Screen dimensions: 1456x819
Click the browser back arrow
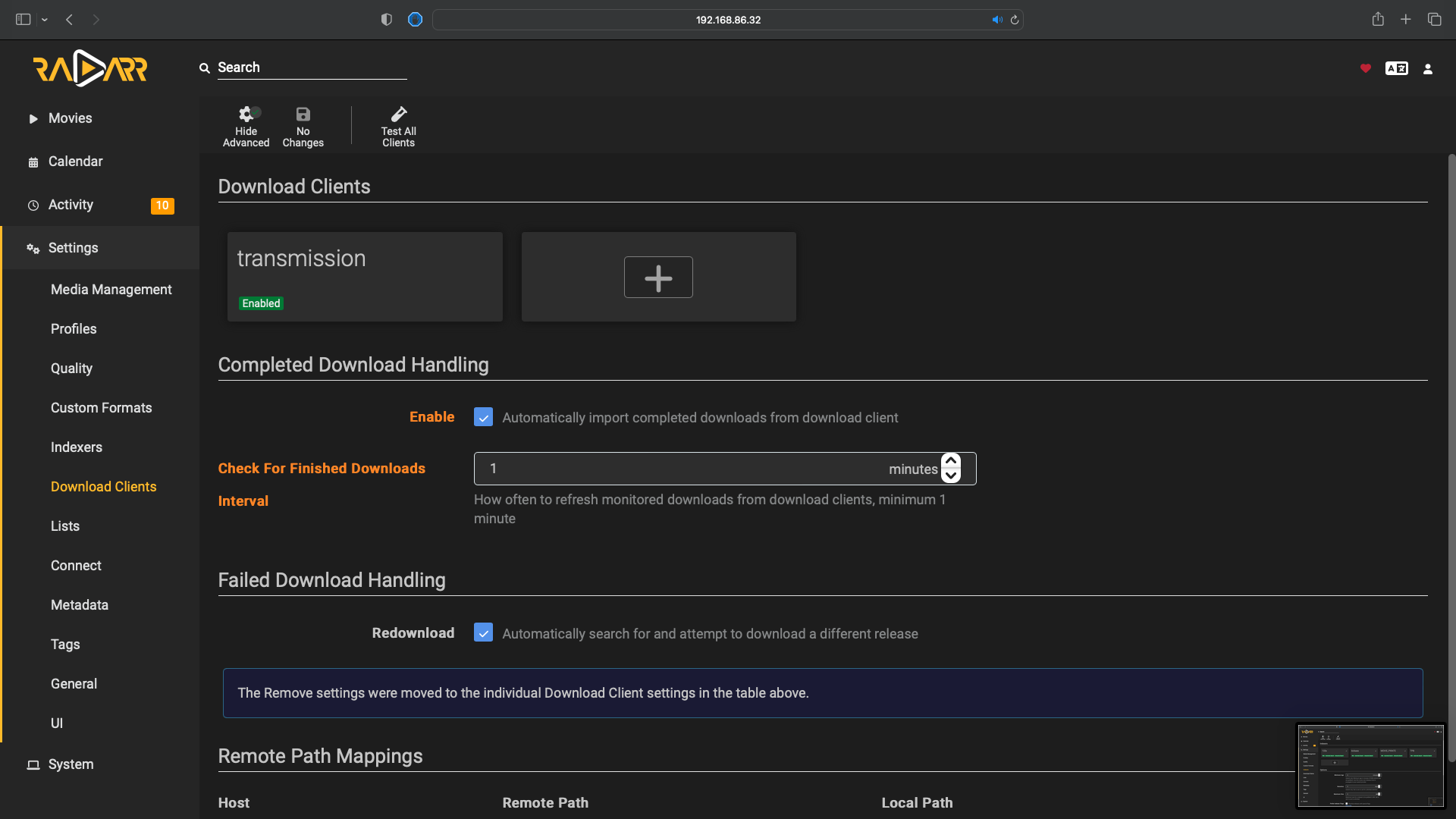69,20
